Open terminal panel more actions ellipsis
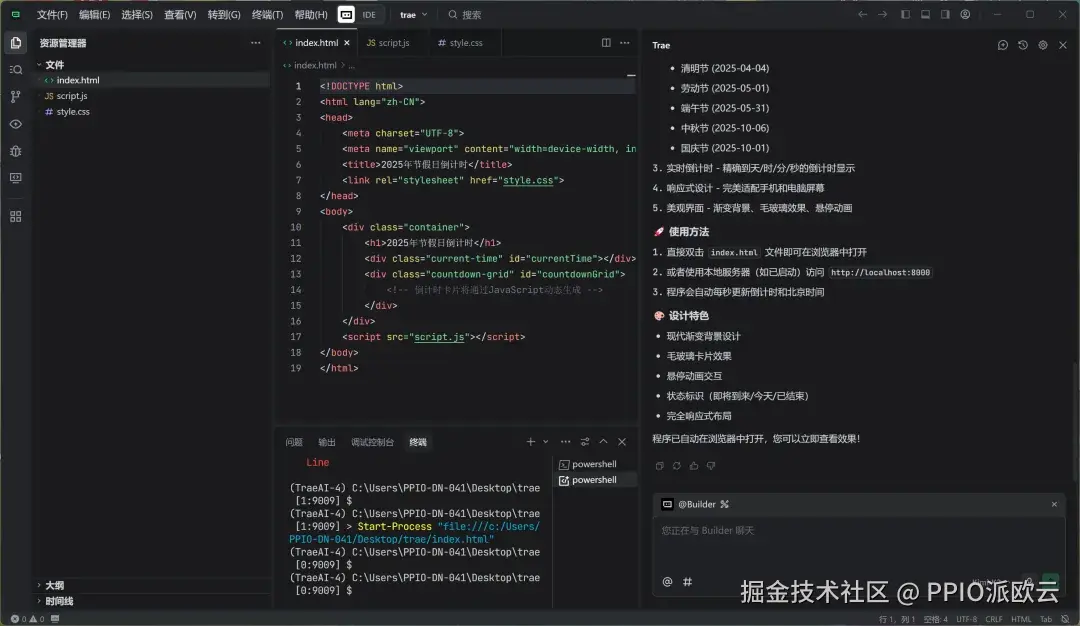1080x626 pixels. click(x=565, y=441)
